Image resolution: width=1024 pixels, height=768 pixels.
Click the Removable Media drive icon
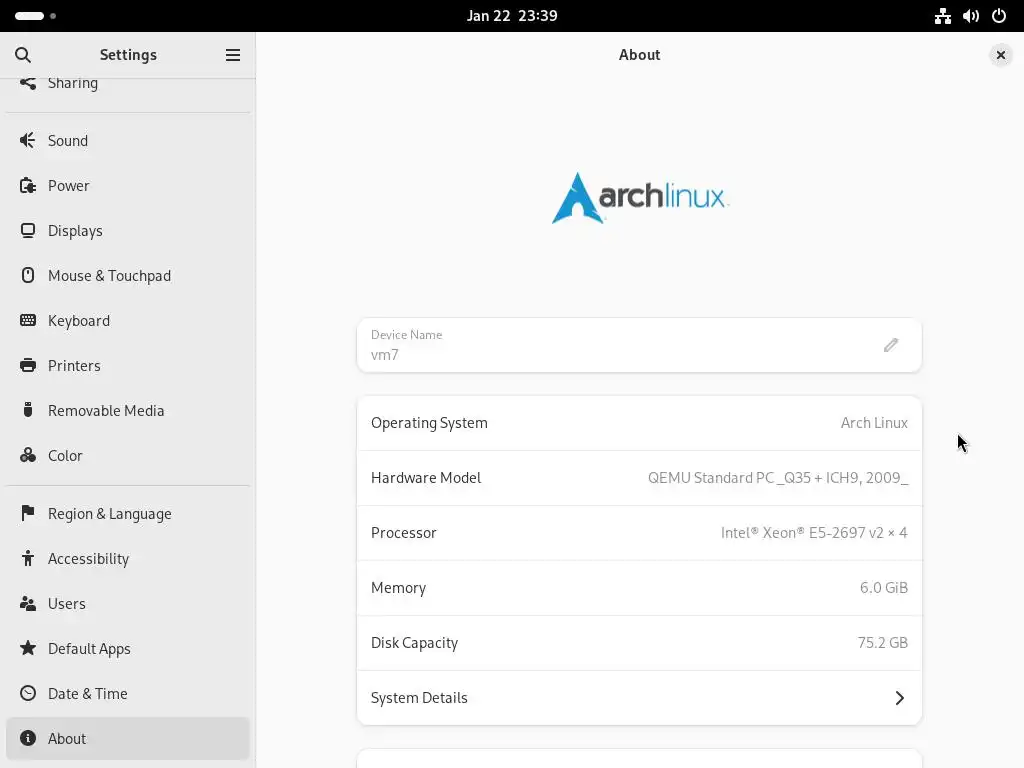pyautogui.click(x=27, y=410)
